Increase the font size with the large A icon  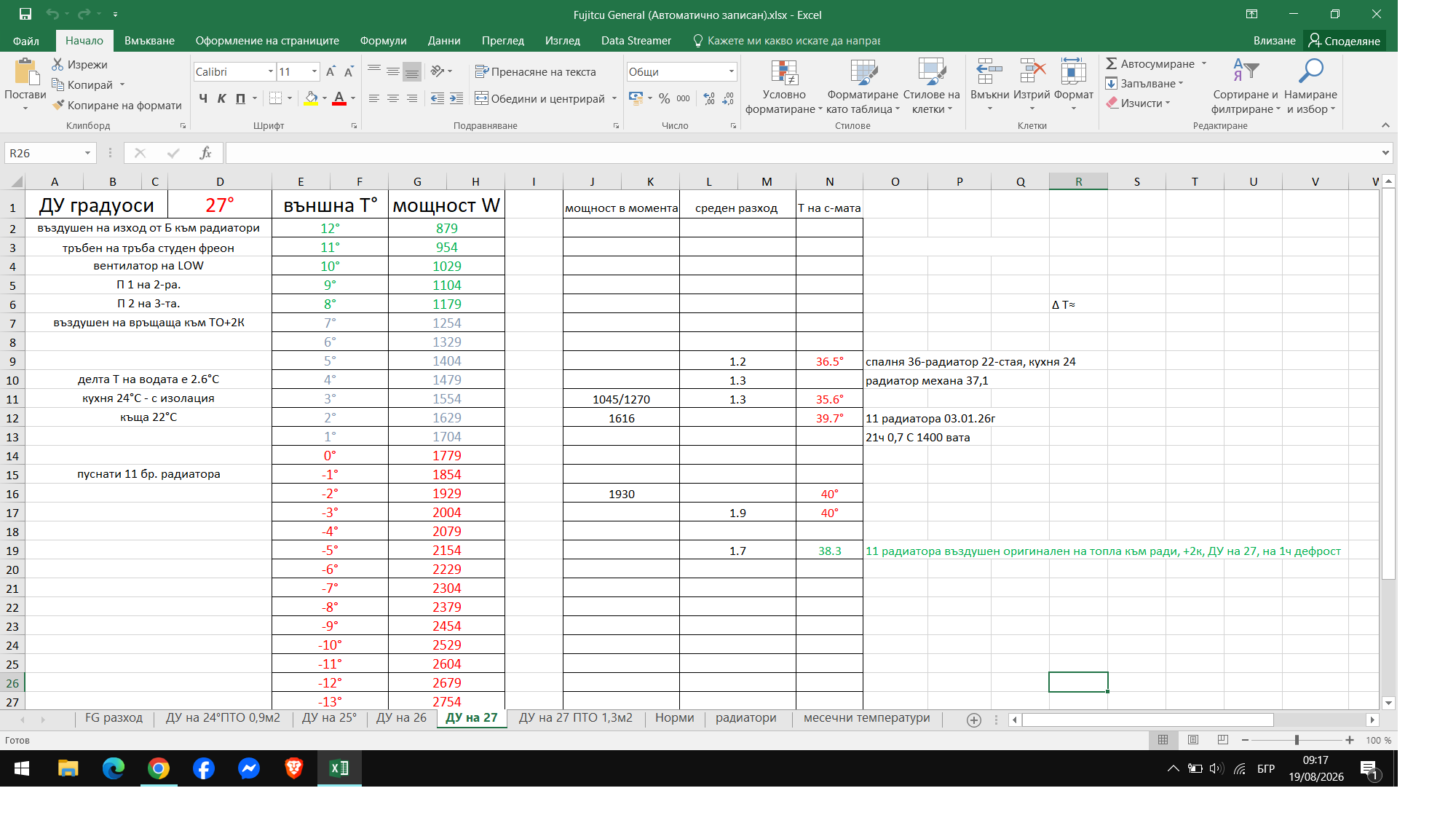pos(331,71)
